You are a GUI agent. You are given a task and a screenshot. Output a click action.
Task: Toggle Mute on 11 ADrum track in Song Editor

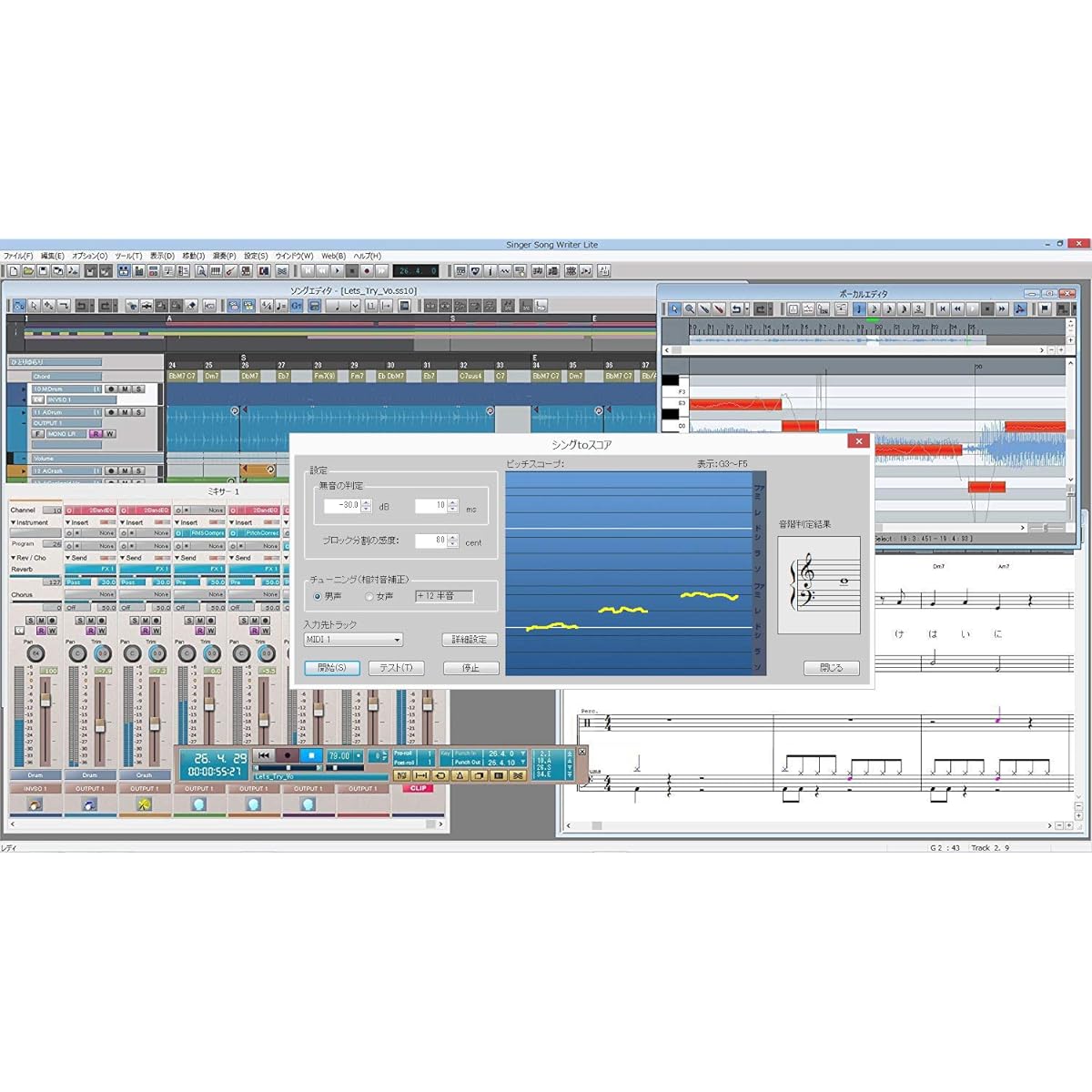(x=125, y=412)
